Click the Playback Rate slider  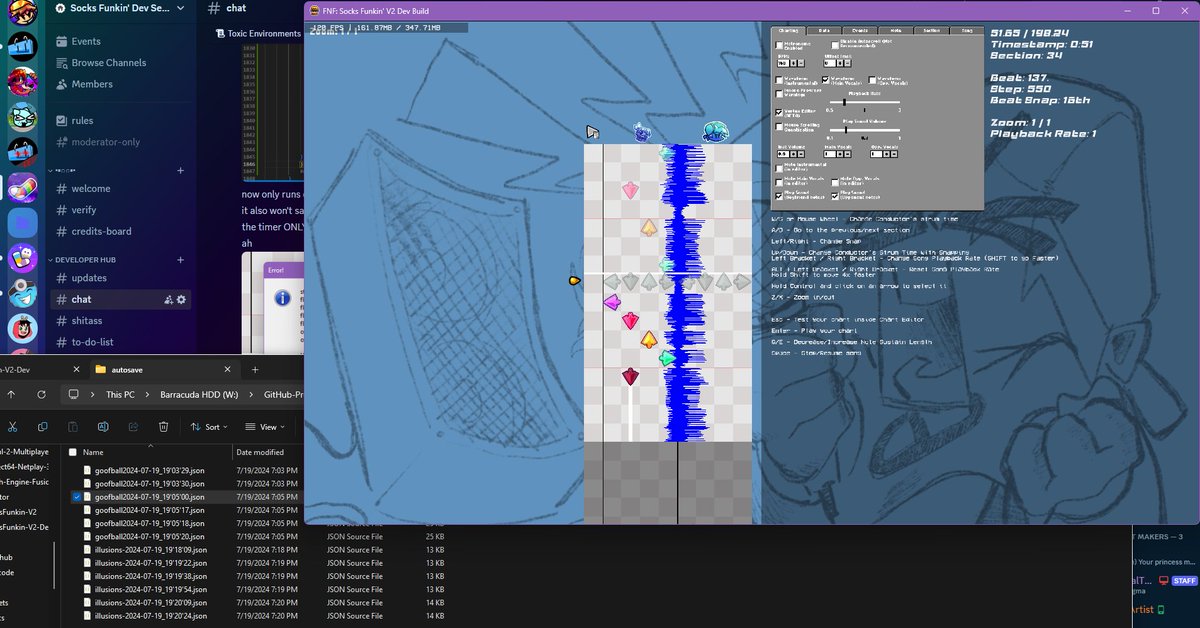click(x=865, y=102)
